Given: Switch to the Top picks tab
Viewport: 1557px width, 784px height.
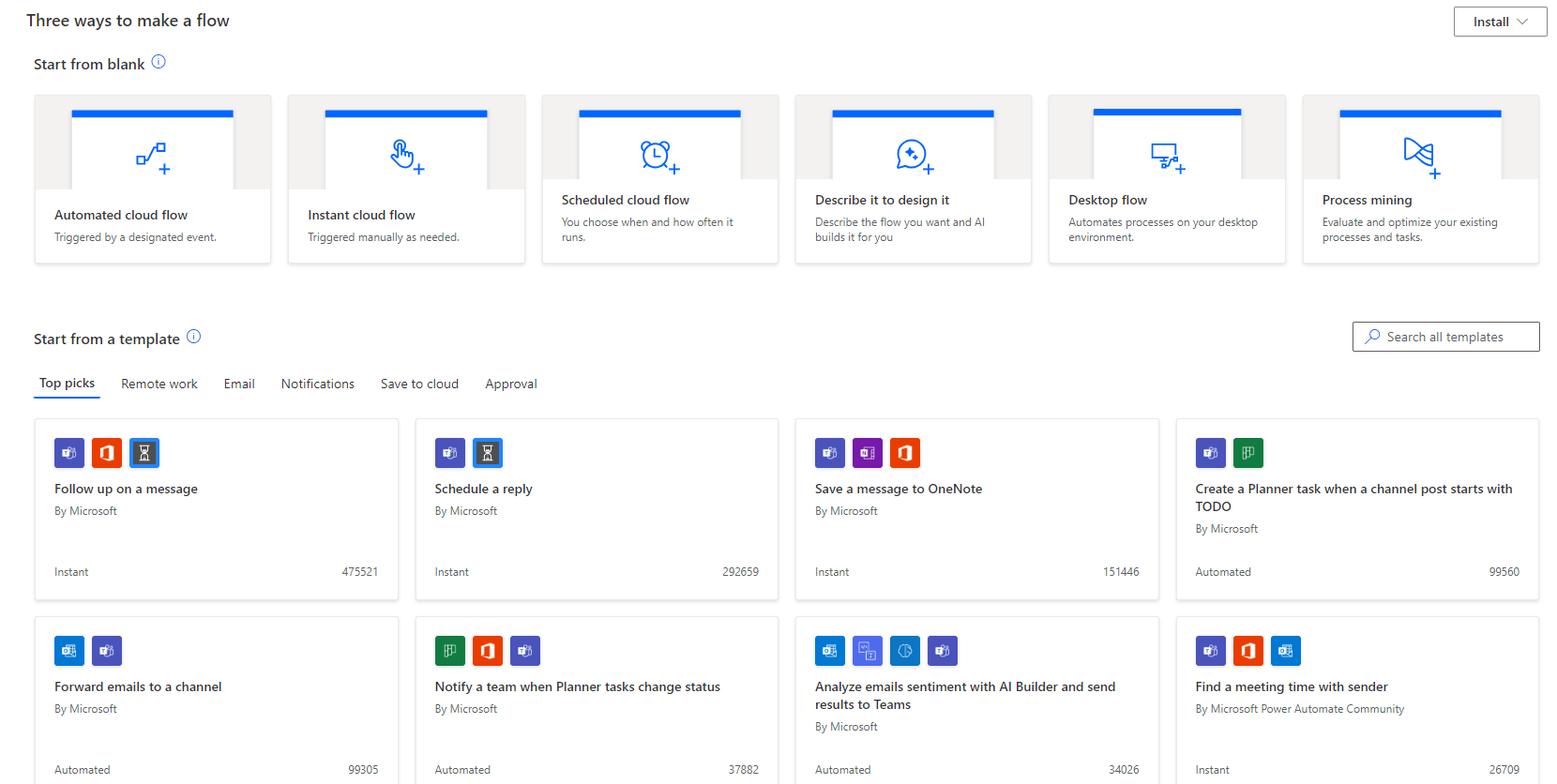Looking at the screenshot, I should click(x=67, y=384).
